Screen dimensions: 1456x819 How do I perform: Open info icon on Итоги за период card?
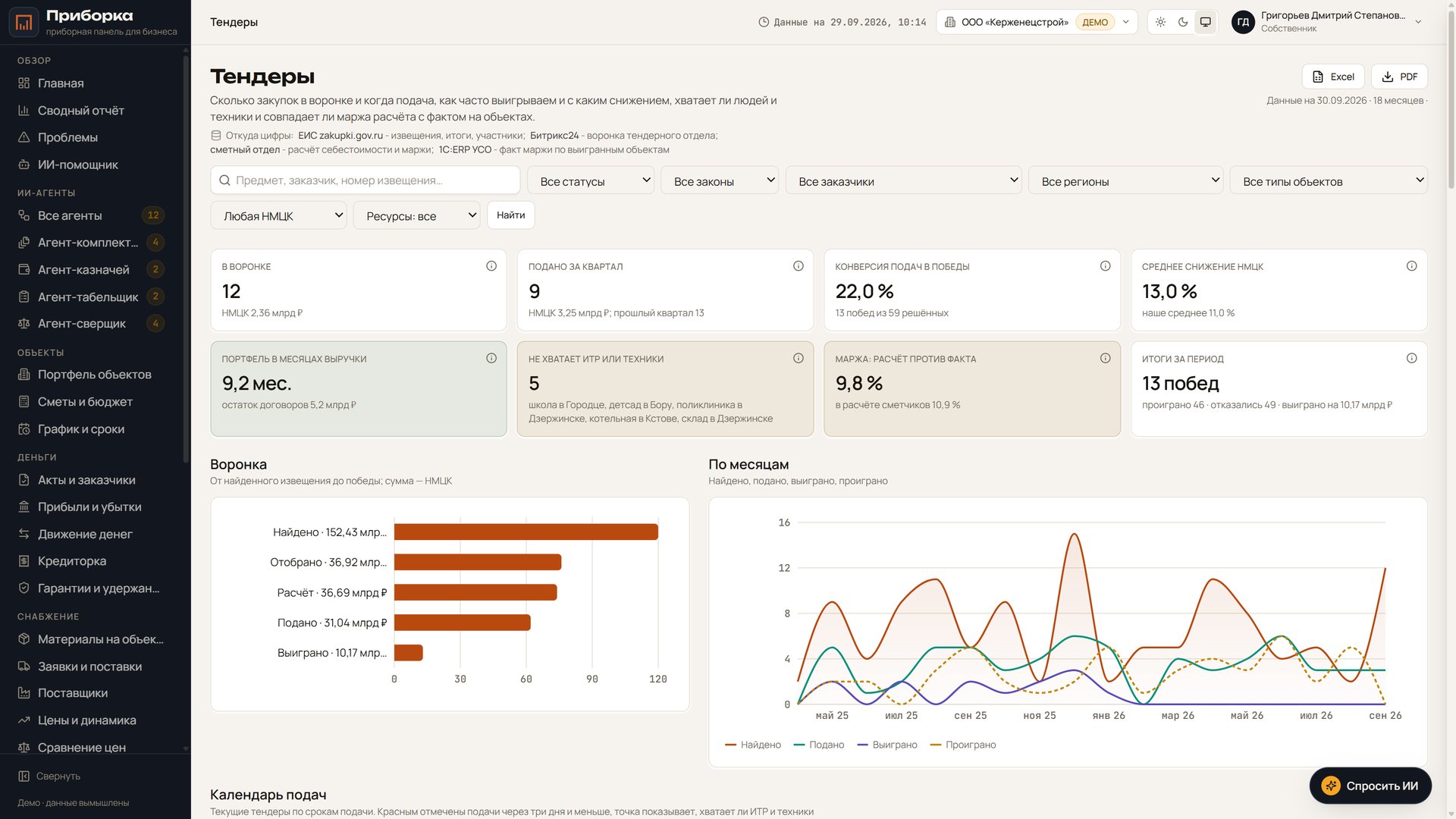coord(1411,358)
